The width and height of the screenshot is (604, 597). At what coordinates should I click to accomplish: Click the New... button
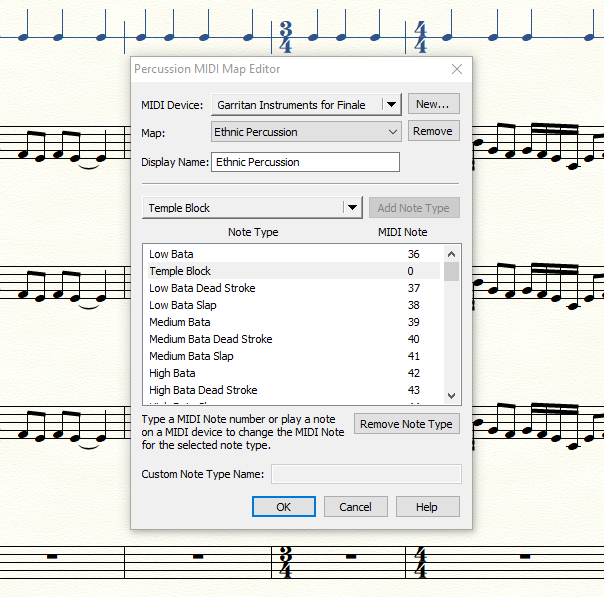point(433,104)
